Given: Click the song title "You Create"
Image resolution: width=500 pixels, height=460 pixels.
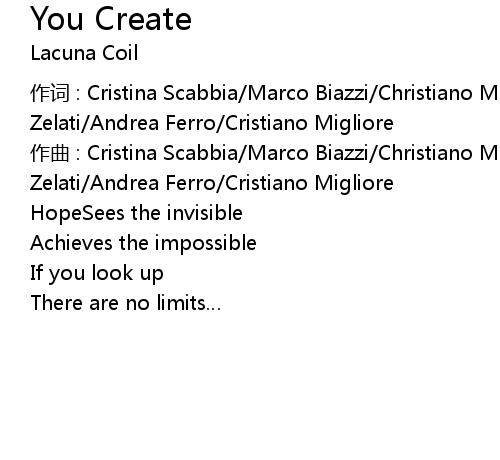Looking at the screenshot, I should tap(111, 19).
